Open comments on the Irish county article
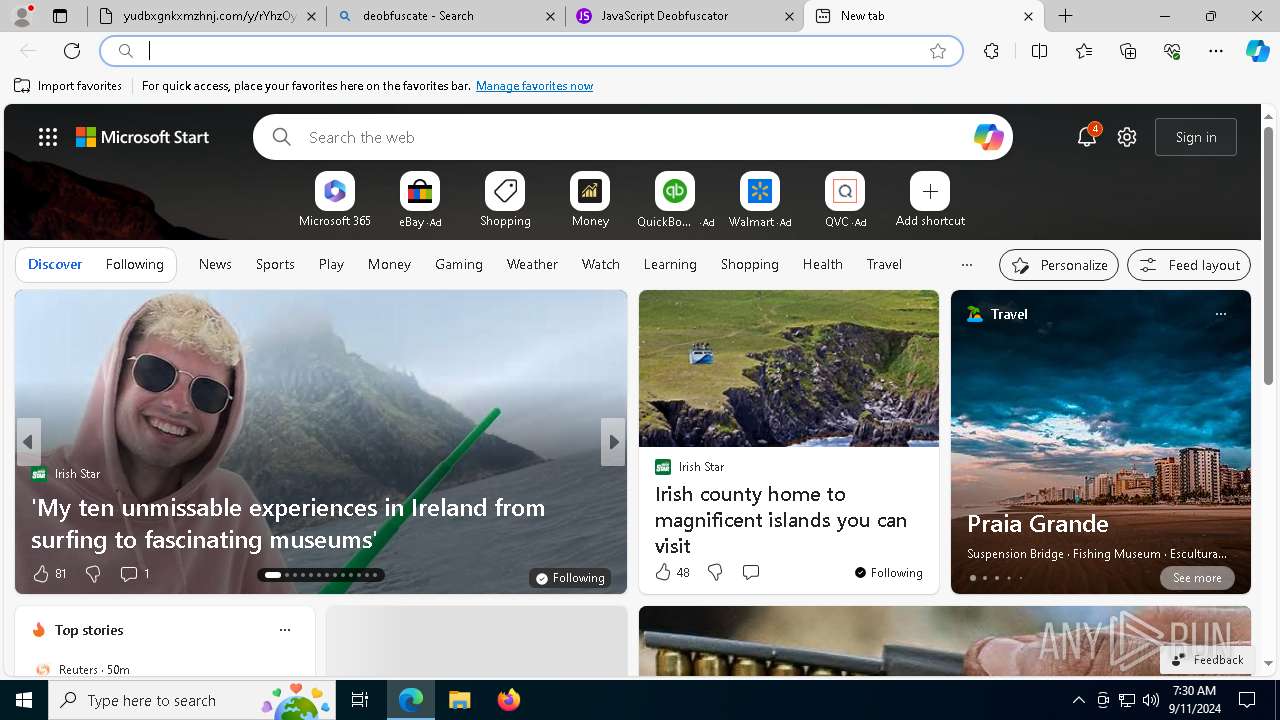This screenshot has width=1280, height=720. pos(751,572)
